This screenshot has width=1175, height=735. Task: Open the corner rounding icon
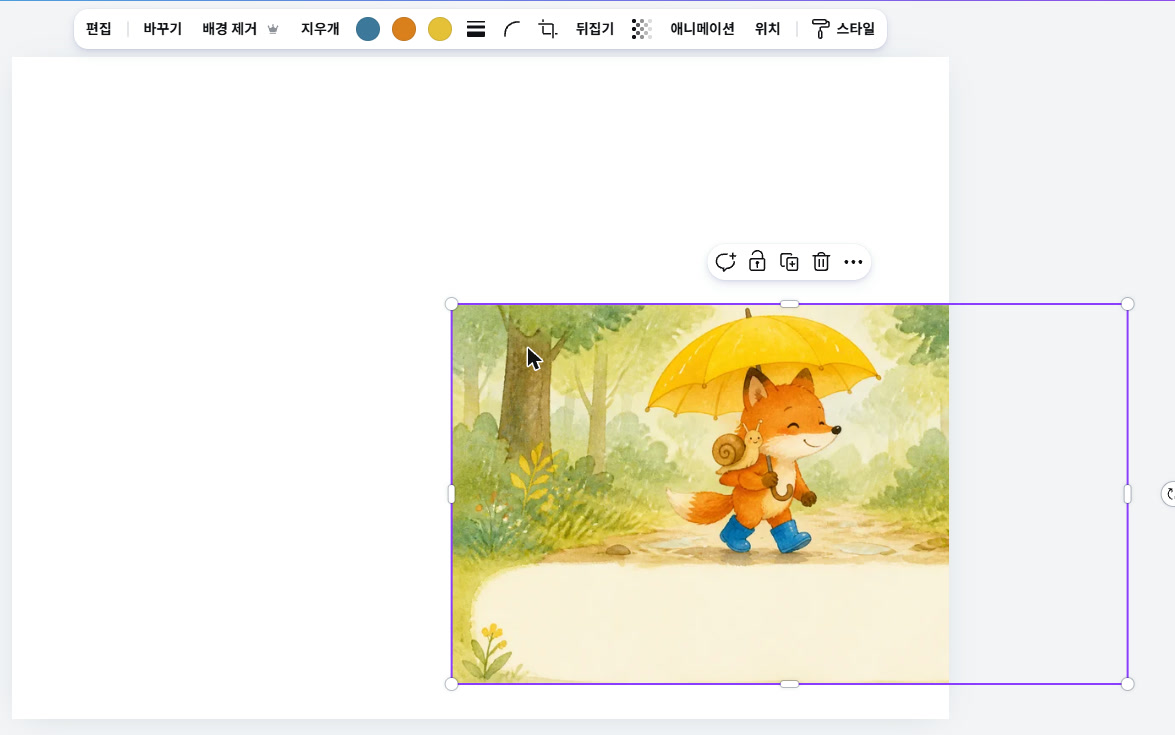pos(512,29)
